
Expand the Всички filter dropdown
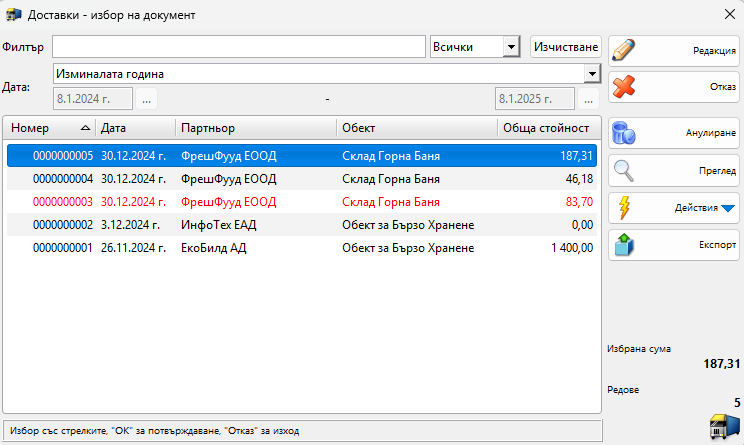(511, 47)
